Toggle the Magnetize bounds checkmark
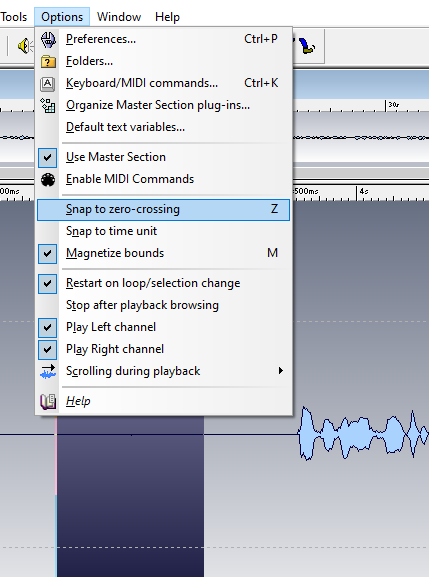 47,254
